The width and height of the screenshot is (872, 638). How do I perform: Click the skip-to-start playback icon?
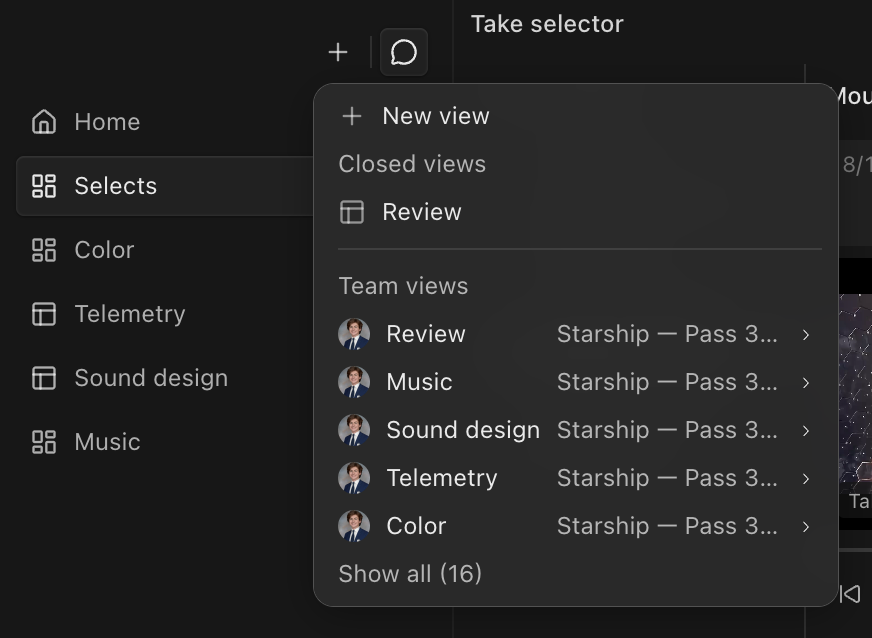[x=850, y=594]
